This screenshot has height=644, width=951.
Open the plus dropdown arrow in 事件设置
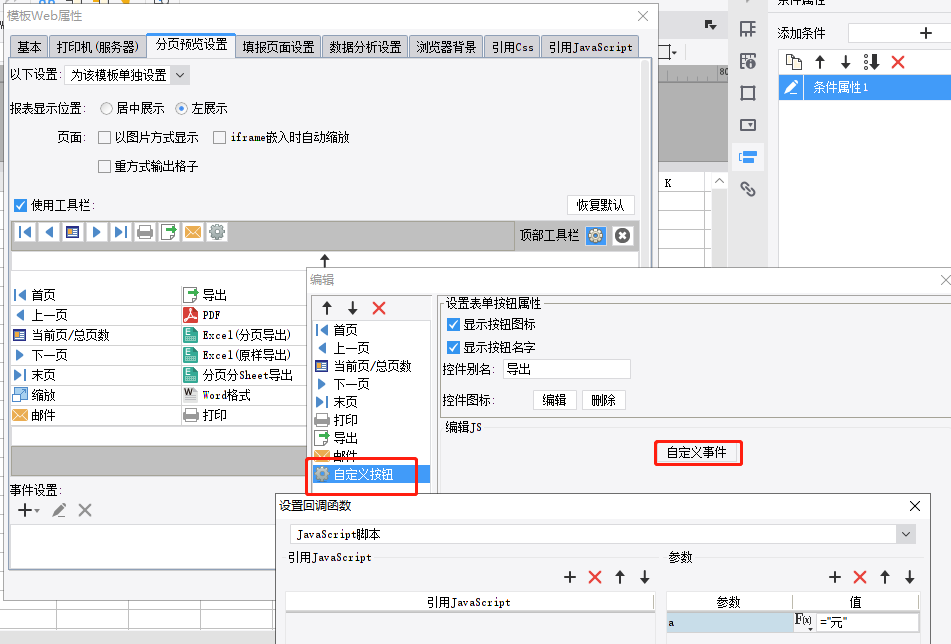[x=37, y=511]
